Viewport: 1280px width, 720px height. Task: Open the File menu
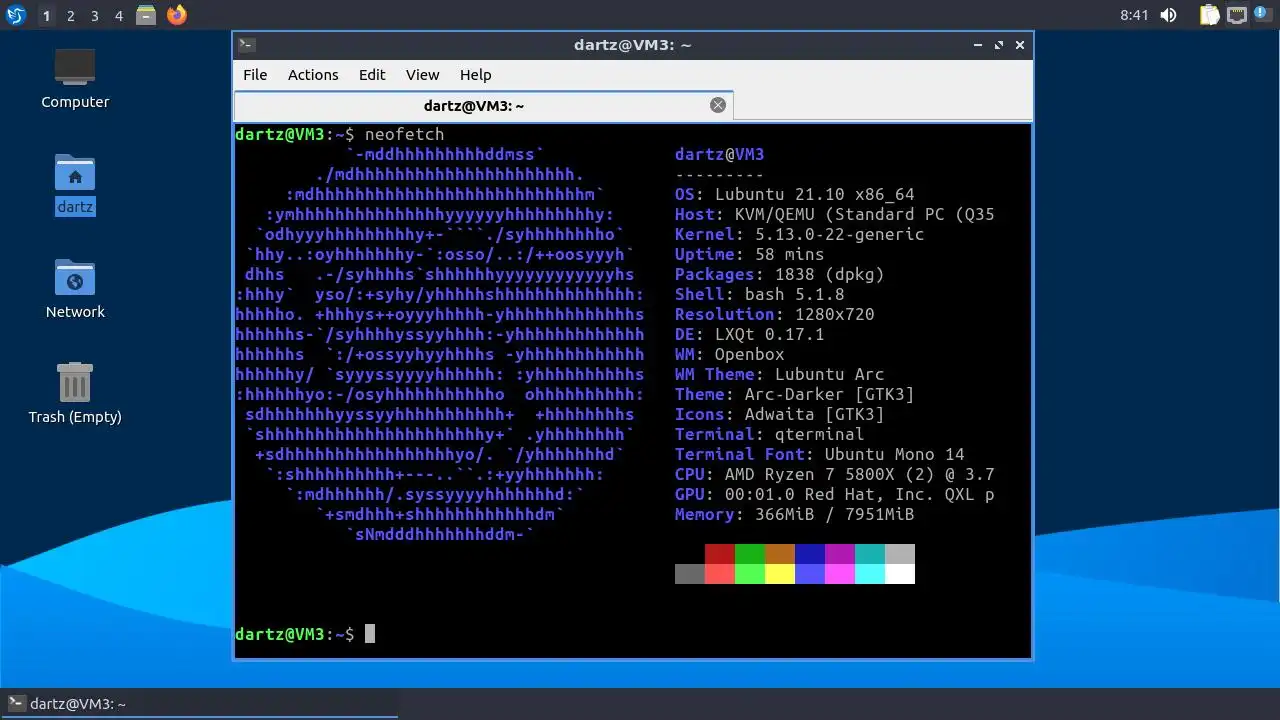255,75
